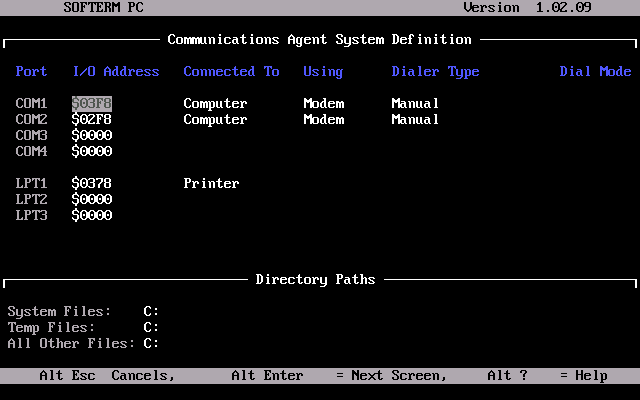Click LPT1 Connected To Printer value
The width and height of the screenshot is (640, 400).
(211, 183)
